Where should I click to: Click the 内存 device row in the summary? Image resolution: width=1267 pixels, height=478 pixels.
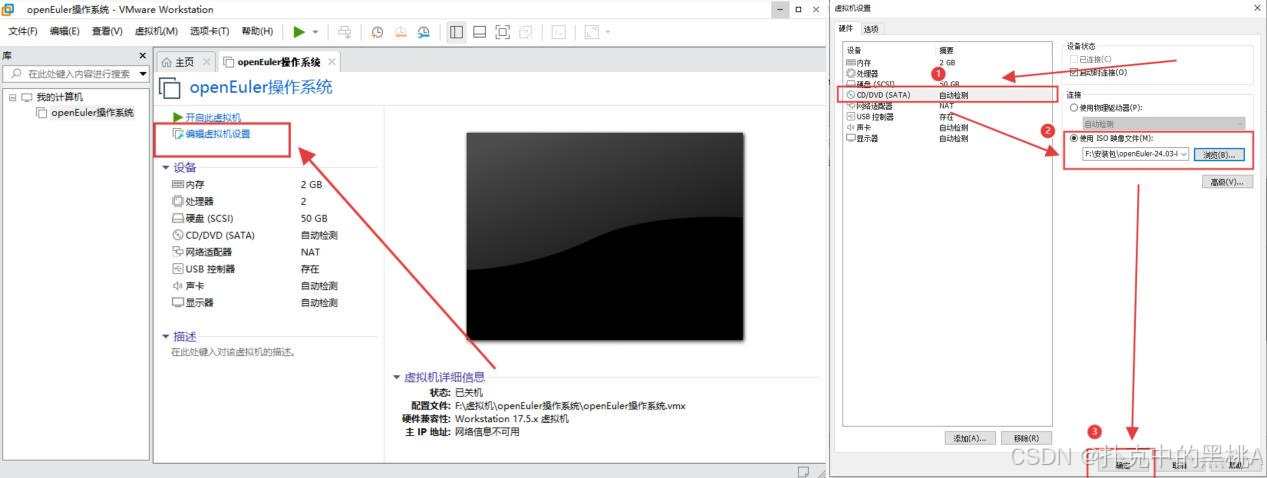pos(255,185)
